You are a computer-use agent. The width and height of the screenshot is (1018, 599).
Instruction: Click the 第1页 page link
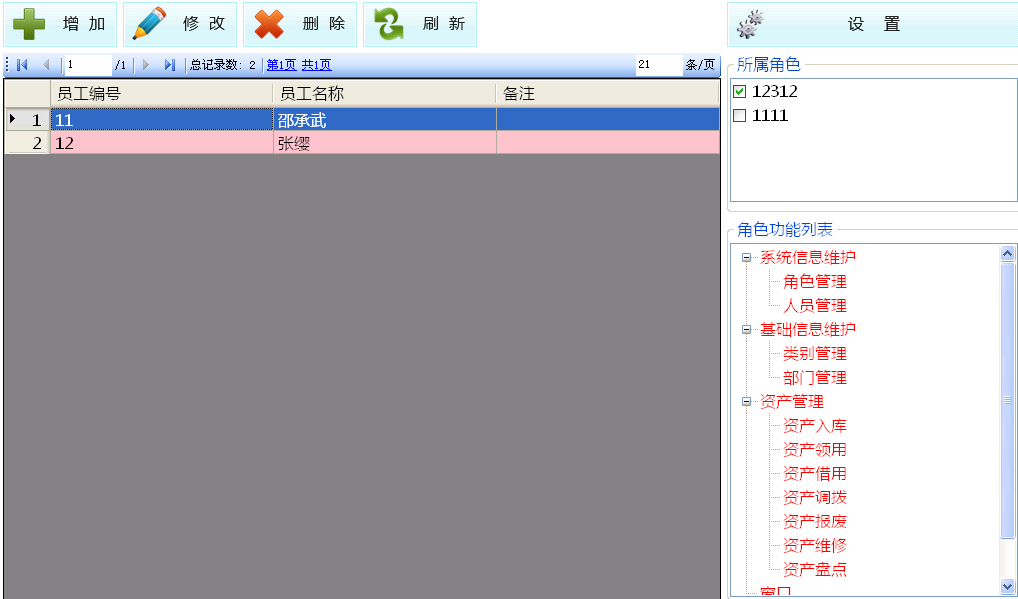281,65
